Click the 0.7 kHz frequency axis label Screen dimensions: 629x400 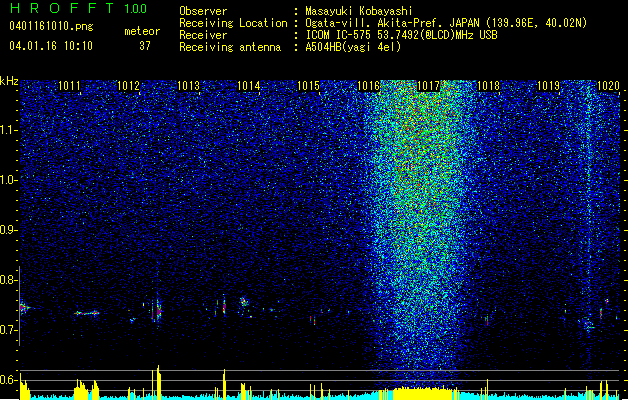point(9,330)
